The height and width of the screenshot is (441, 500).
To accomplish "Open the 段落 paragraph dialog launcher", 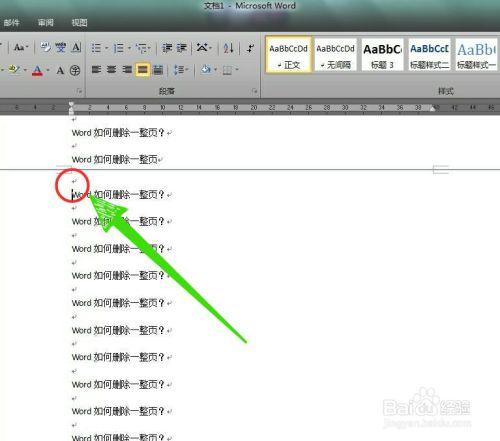I will (x=255, y=91).
